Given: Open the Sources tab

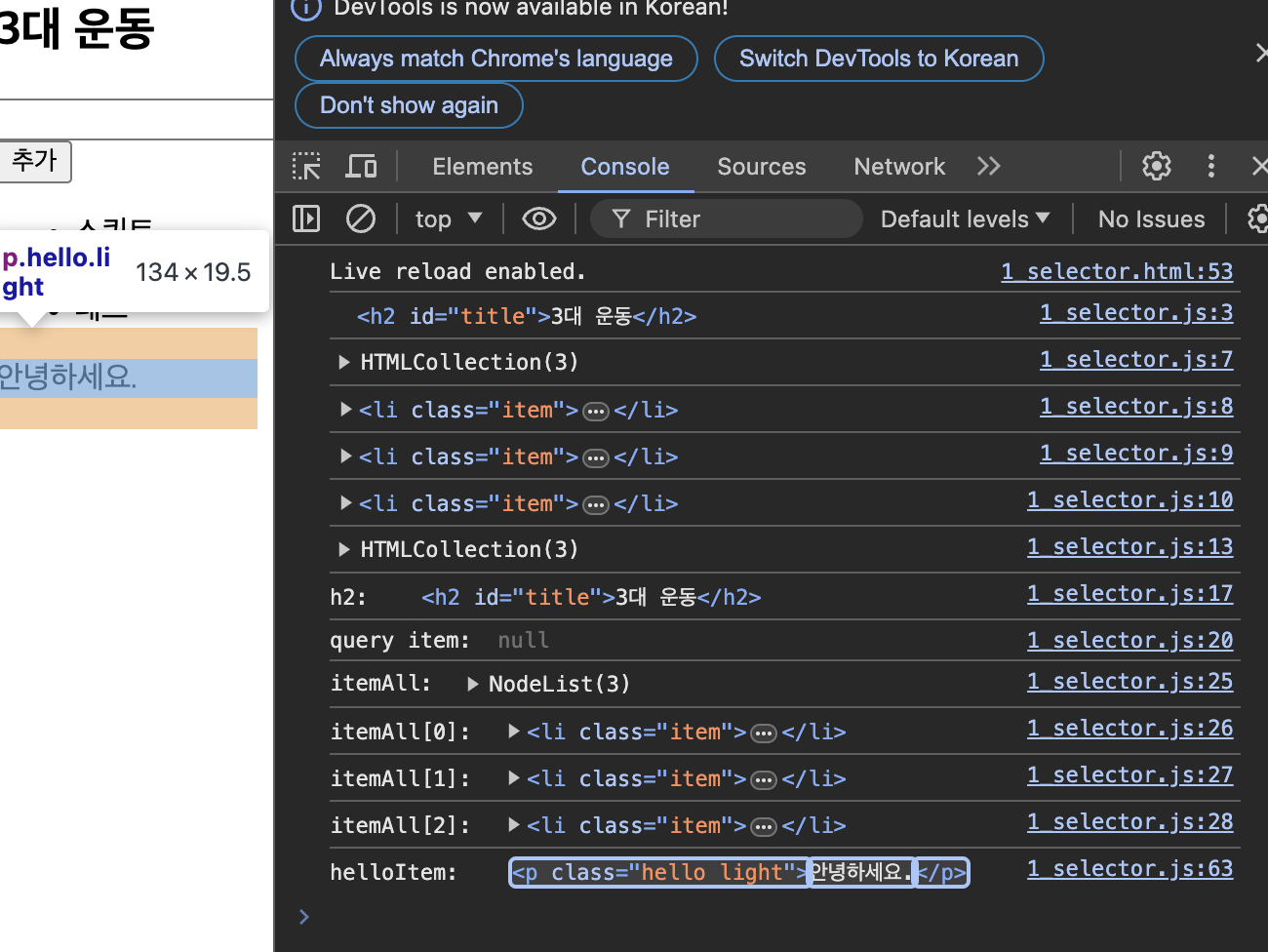Looking at the screenshot, I should click(762, 167).
